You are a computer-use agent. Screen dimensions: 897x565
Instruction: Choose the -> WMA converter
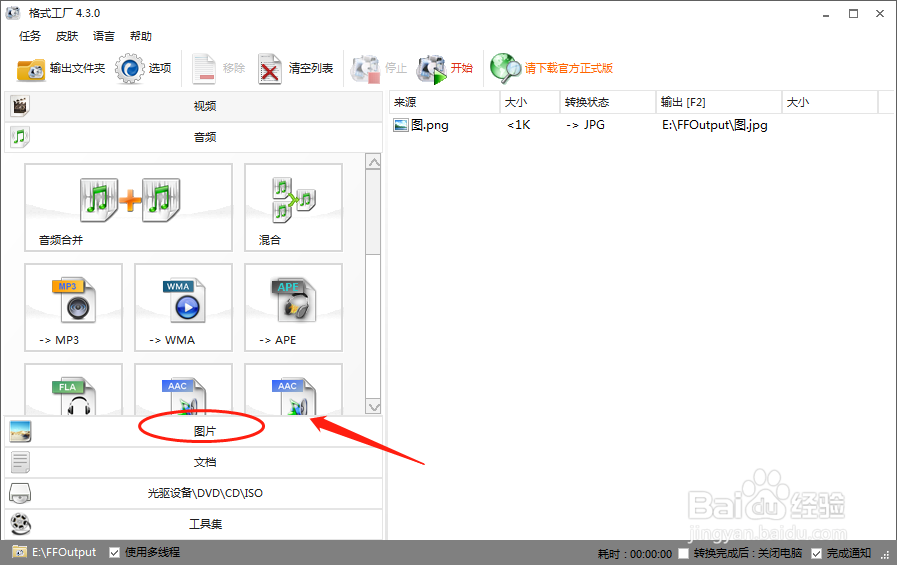tap(184, 307)
